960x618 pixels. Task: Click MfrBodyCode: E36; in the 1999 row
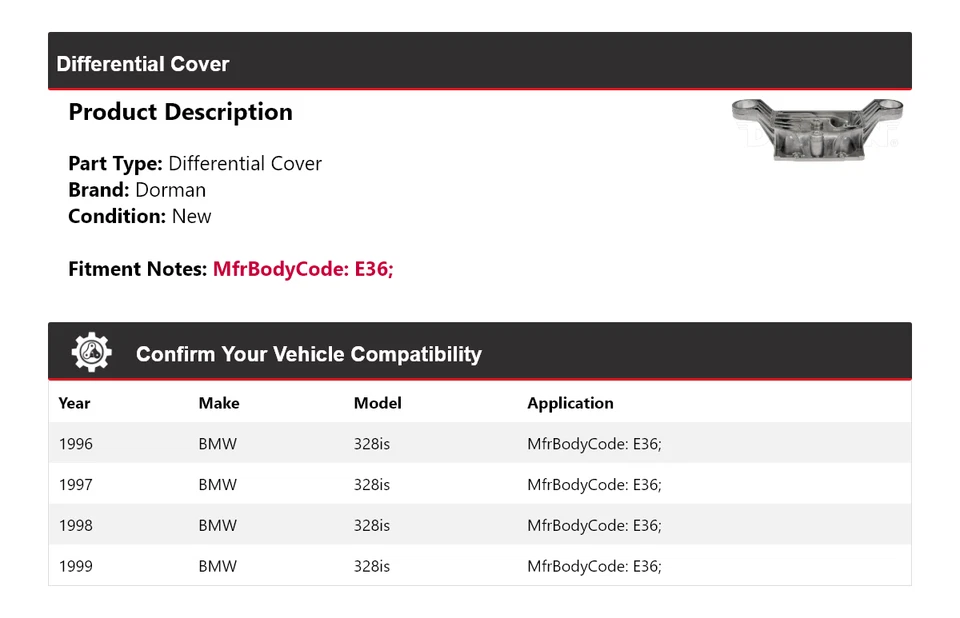(594, 566)
